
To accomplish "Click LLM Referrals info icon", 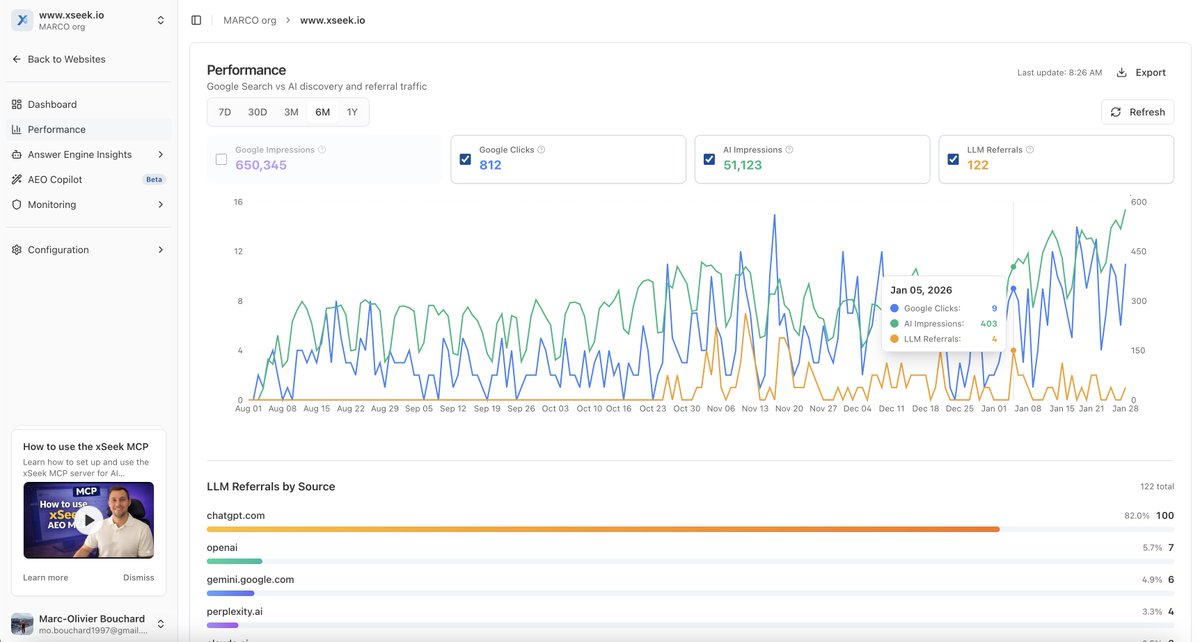I will point(1030,150).
